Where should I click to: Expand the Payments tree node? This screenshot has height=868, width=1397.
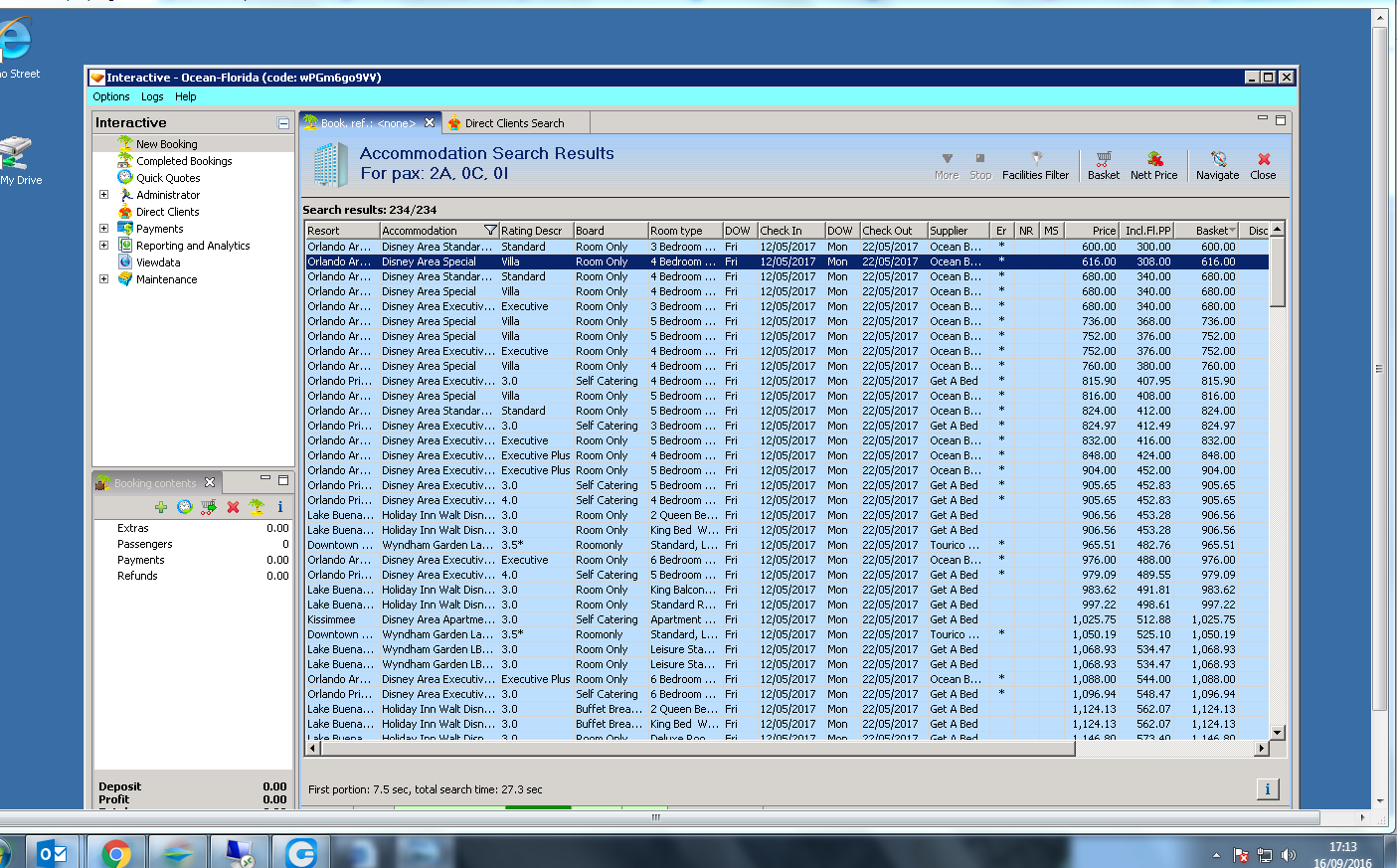click(103, 229)
